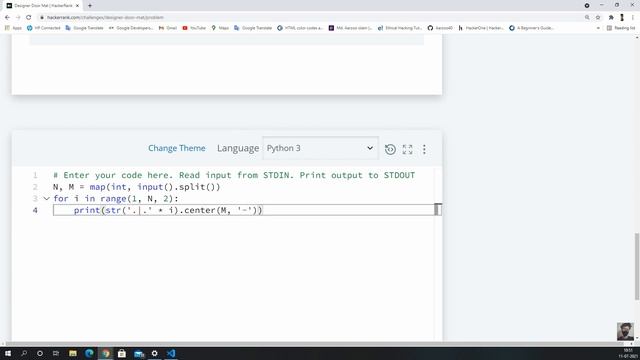Viewport: 640px width, 360px height.
Task: Reload the HackerRank page
Action: pos(29,18)
